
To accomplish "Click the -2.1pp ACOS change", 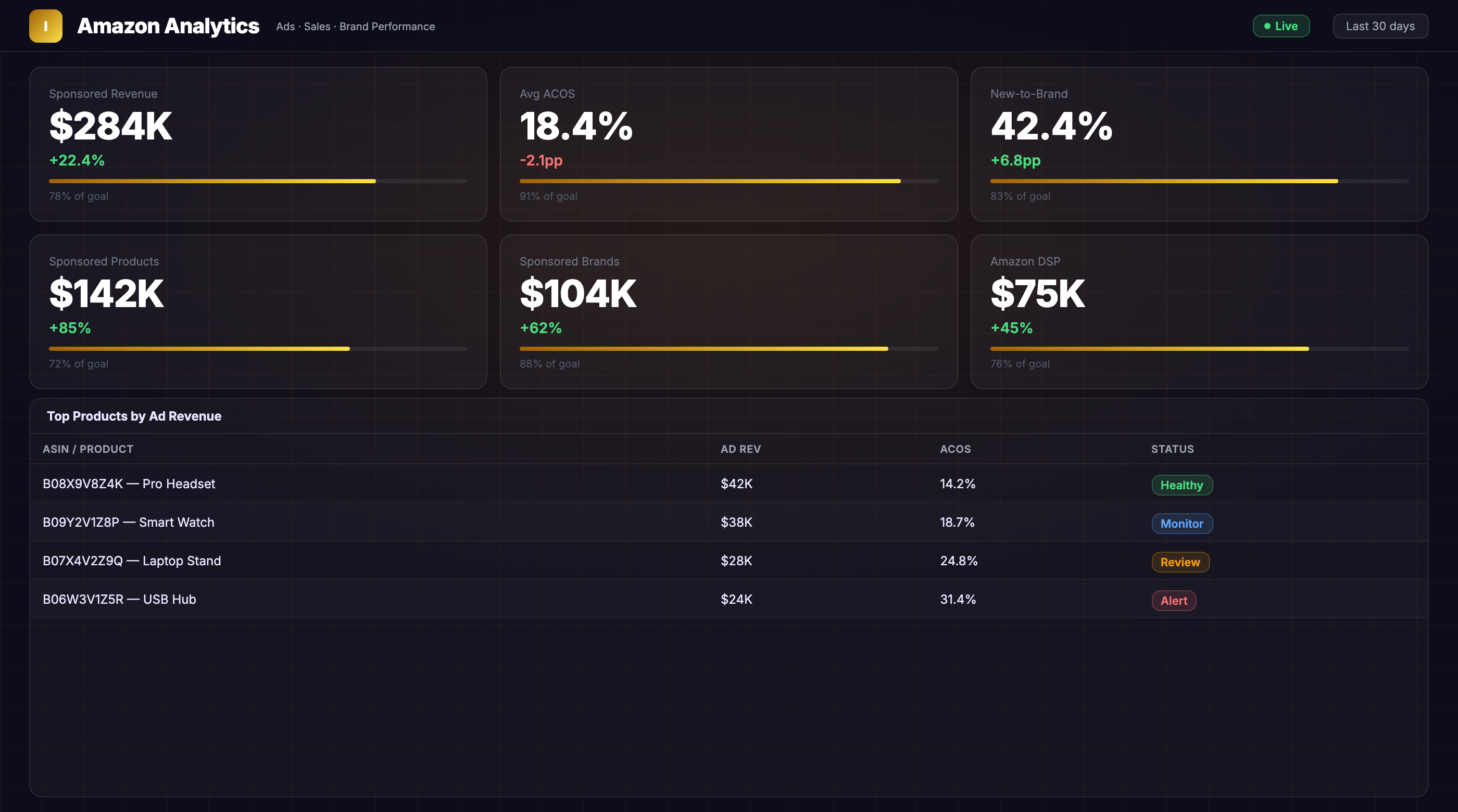I will coord(541,160).
